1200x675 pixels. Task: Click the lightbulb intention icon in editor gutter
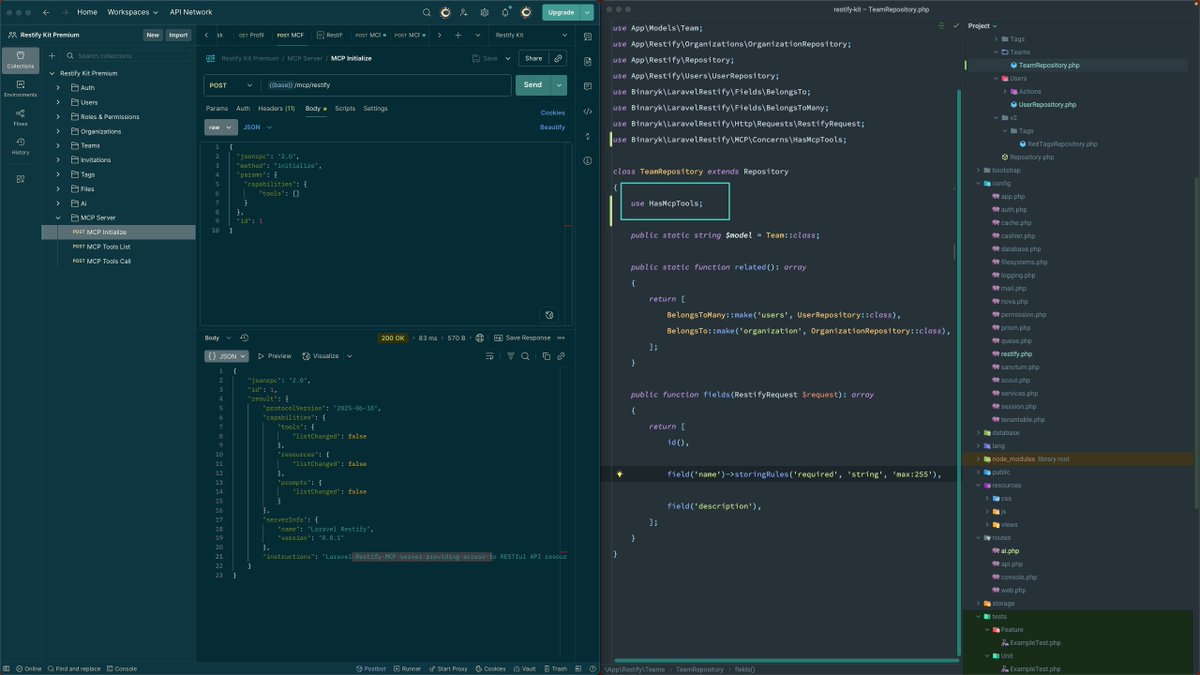[620, 474]
